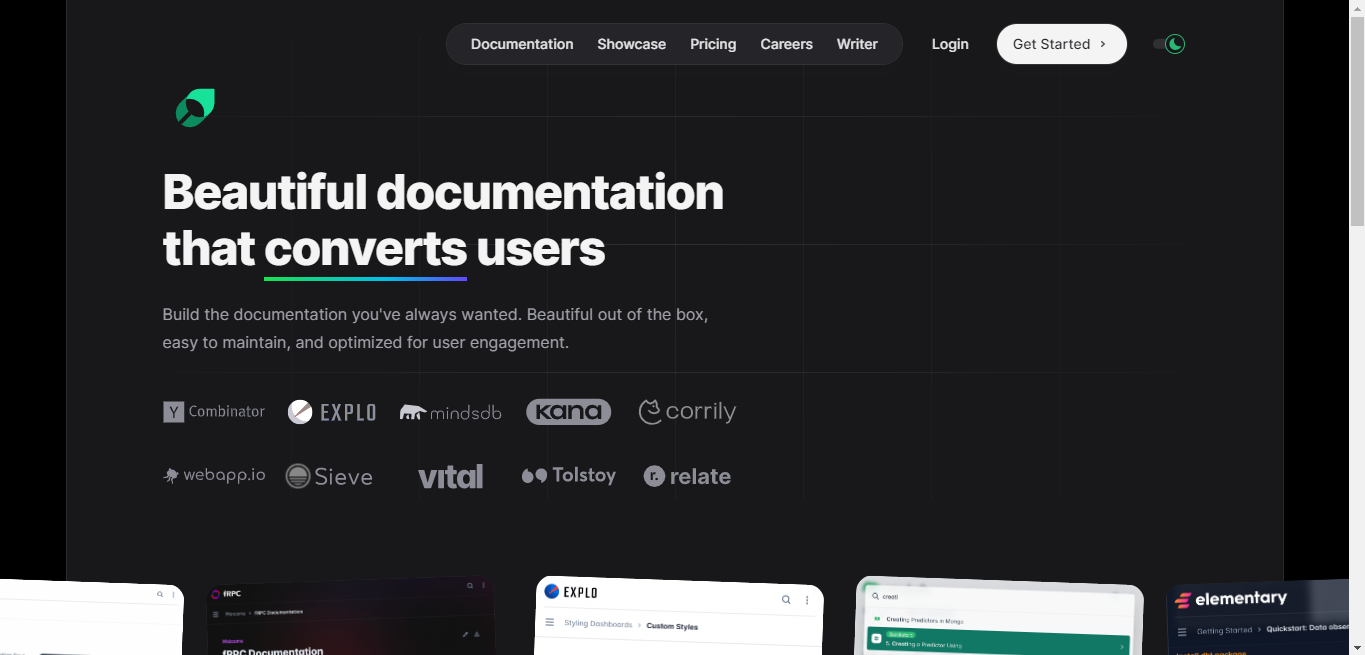Viewport: 1365px width, 655px height.
Task: Open kebab menu in fRPC docs card
Action: click(x=484, y=585)
